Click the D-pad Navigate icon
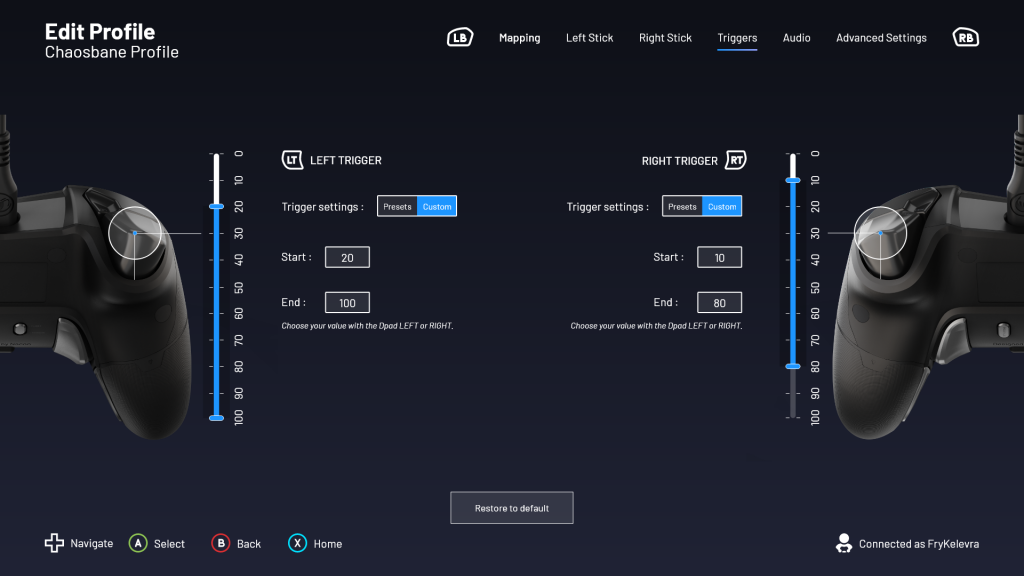The height and width of the screenshot is (576, 1024). click(54, 543)
